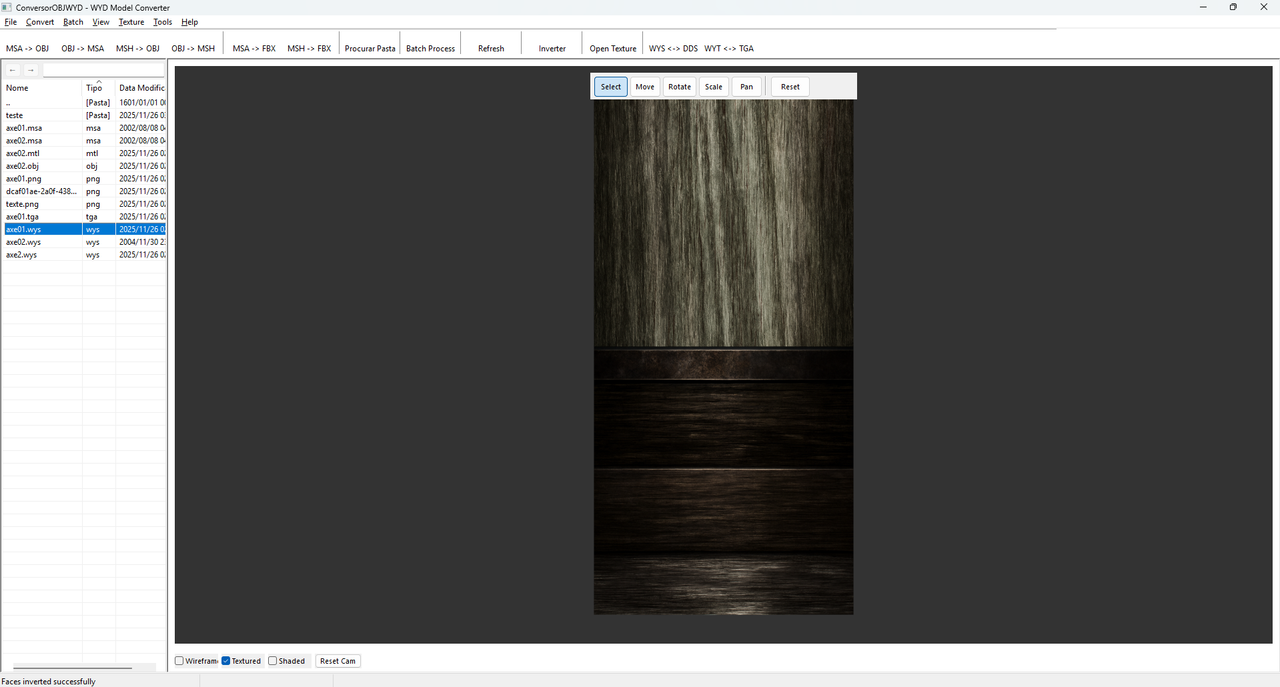This screenshot has width=1280, height=687.
Task: Enable the Shaded checkbox
Action: click(x=273, y=661)
